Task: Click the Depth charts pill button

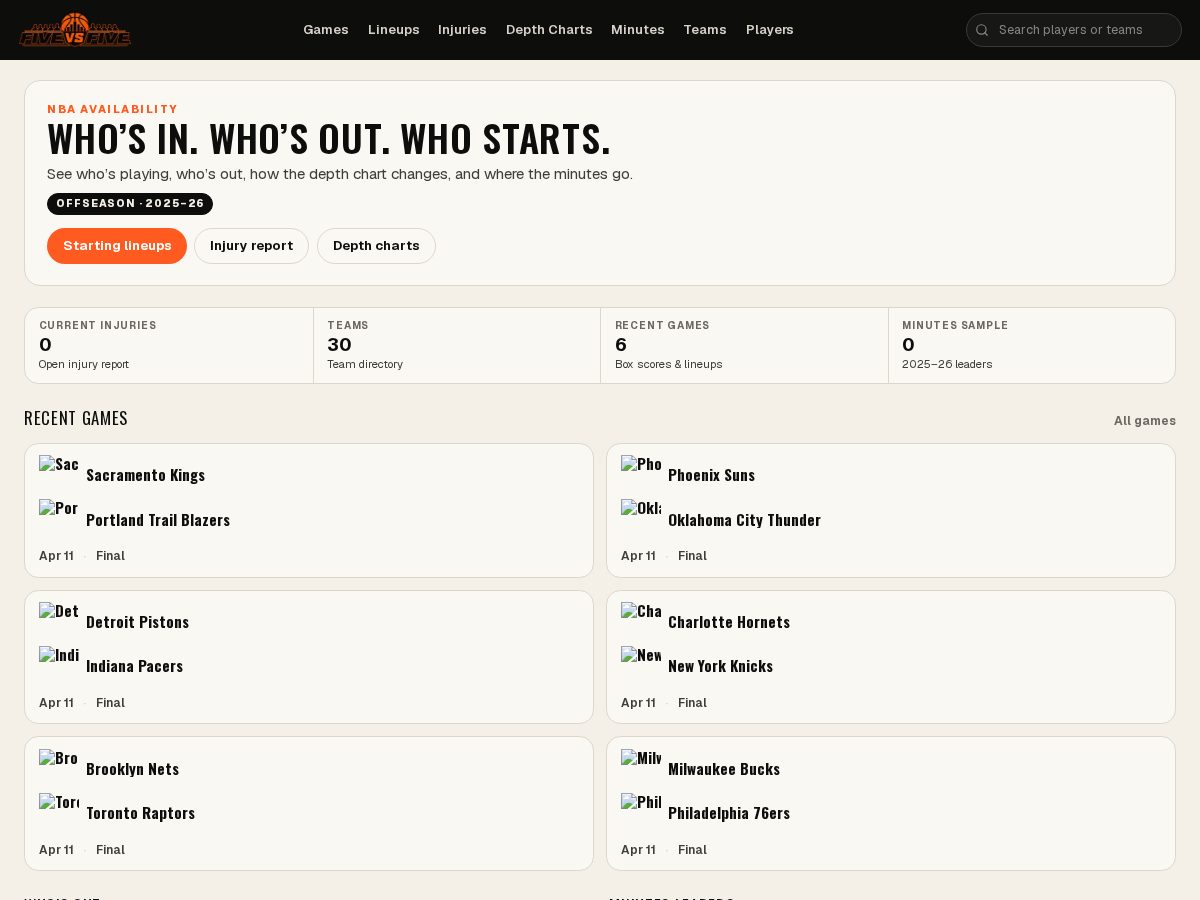Action: [376, 246]
